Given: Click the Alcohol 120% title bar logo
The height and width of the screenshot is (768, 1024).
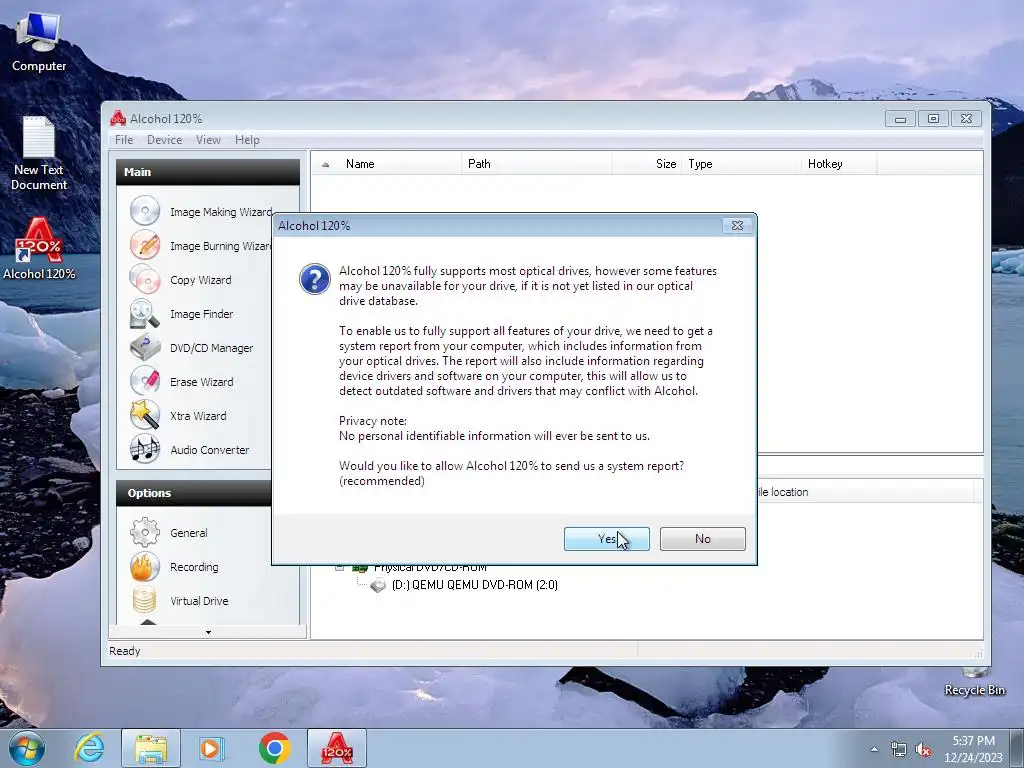Looking at the screenshot, I should (x=118, y=118).
